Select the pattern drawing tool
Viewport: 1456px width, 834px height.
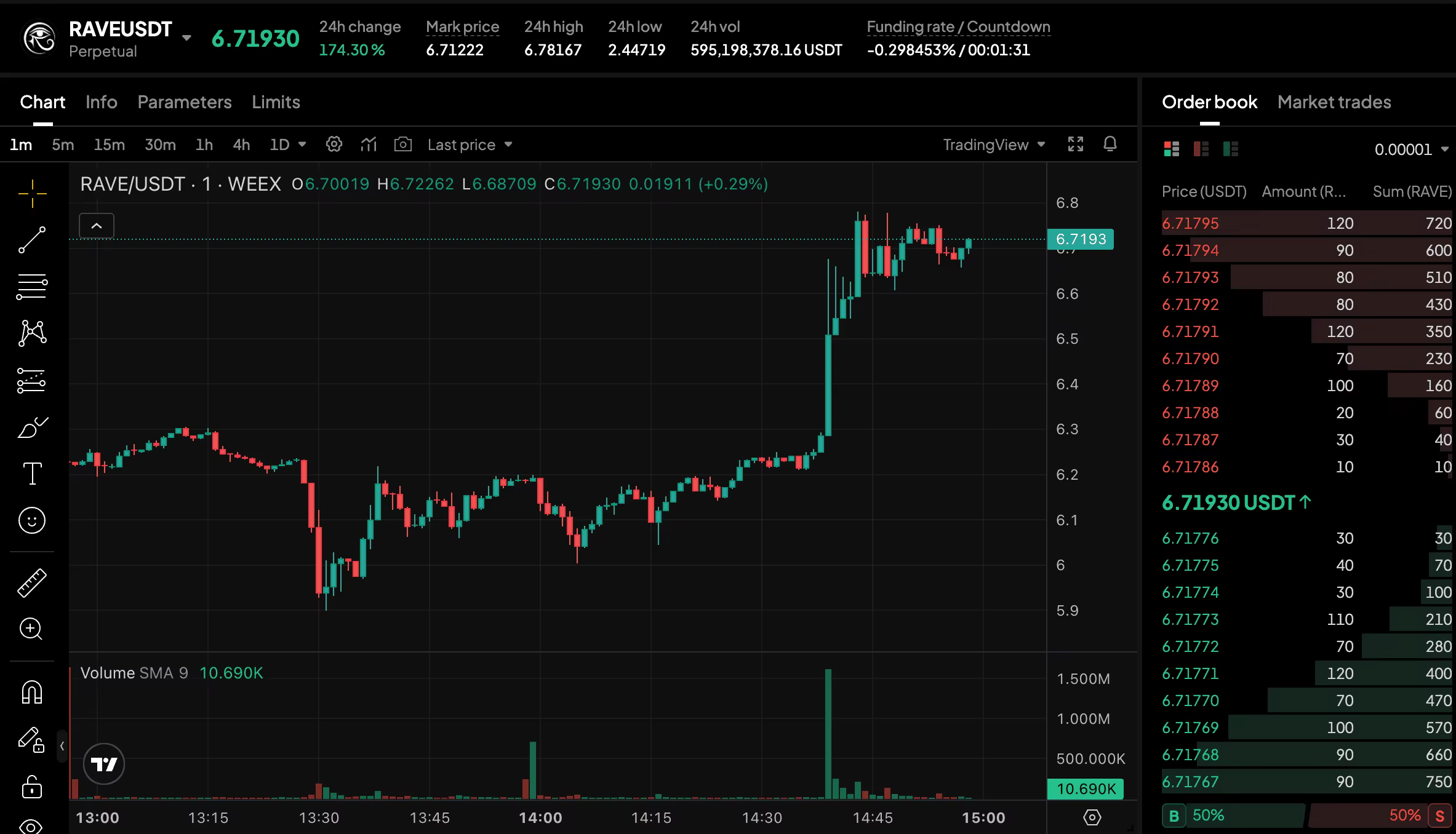point(32,333)
